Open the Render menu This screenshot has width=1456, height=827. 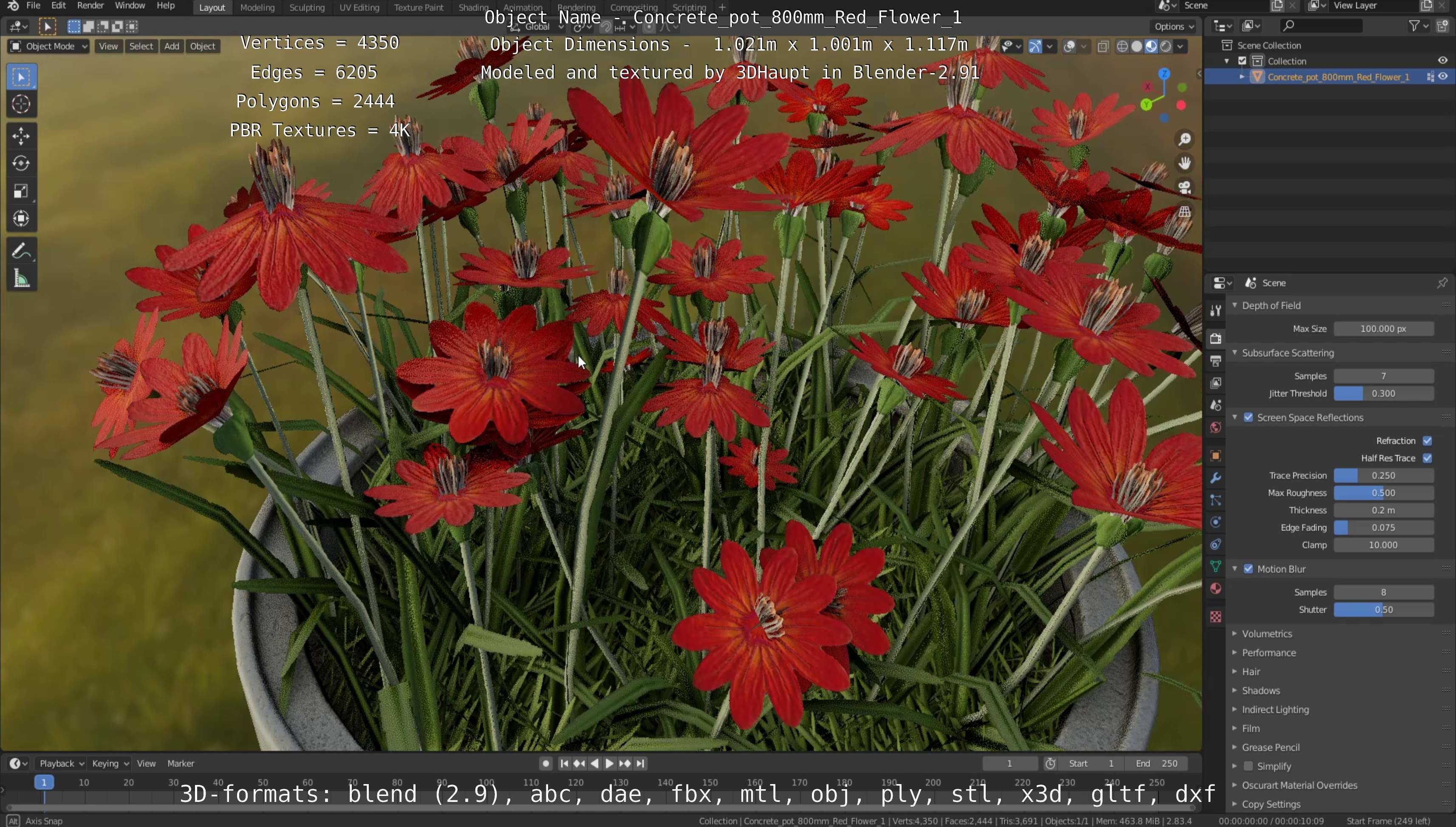(90, 6)
